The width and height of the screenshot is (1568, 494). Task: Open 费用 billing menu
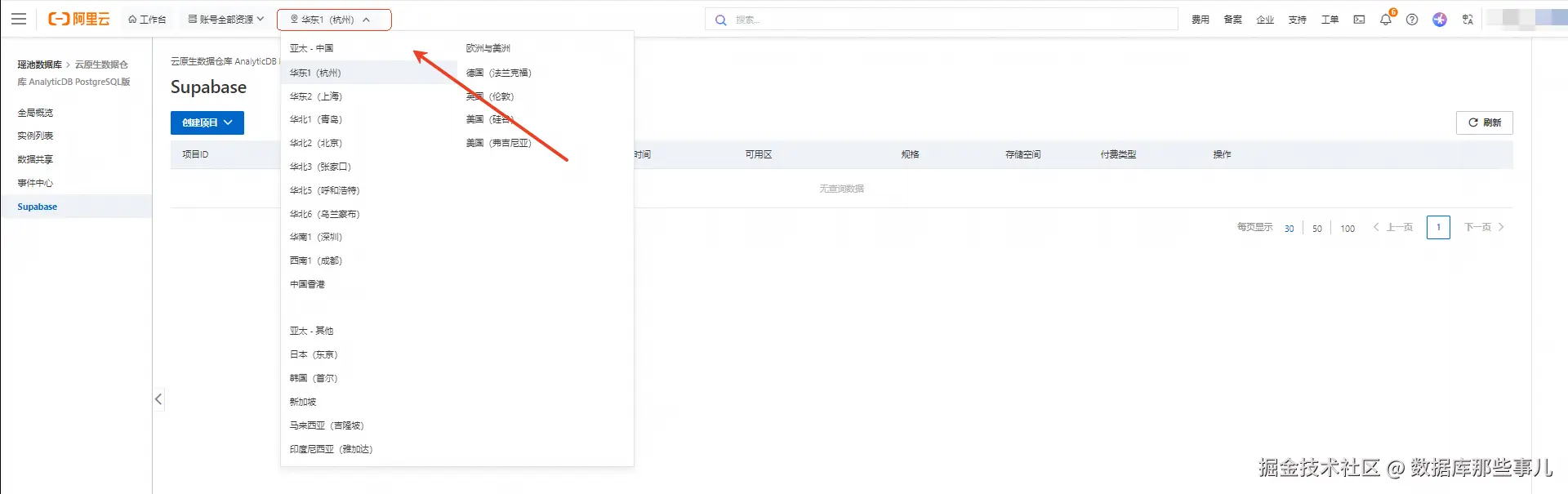pos(1200,20)
